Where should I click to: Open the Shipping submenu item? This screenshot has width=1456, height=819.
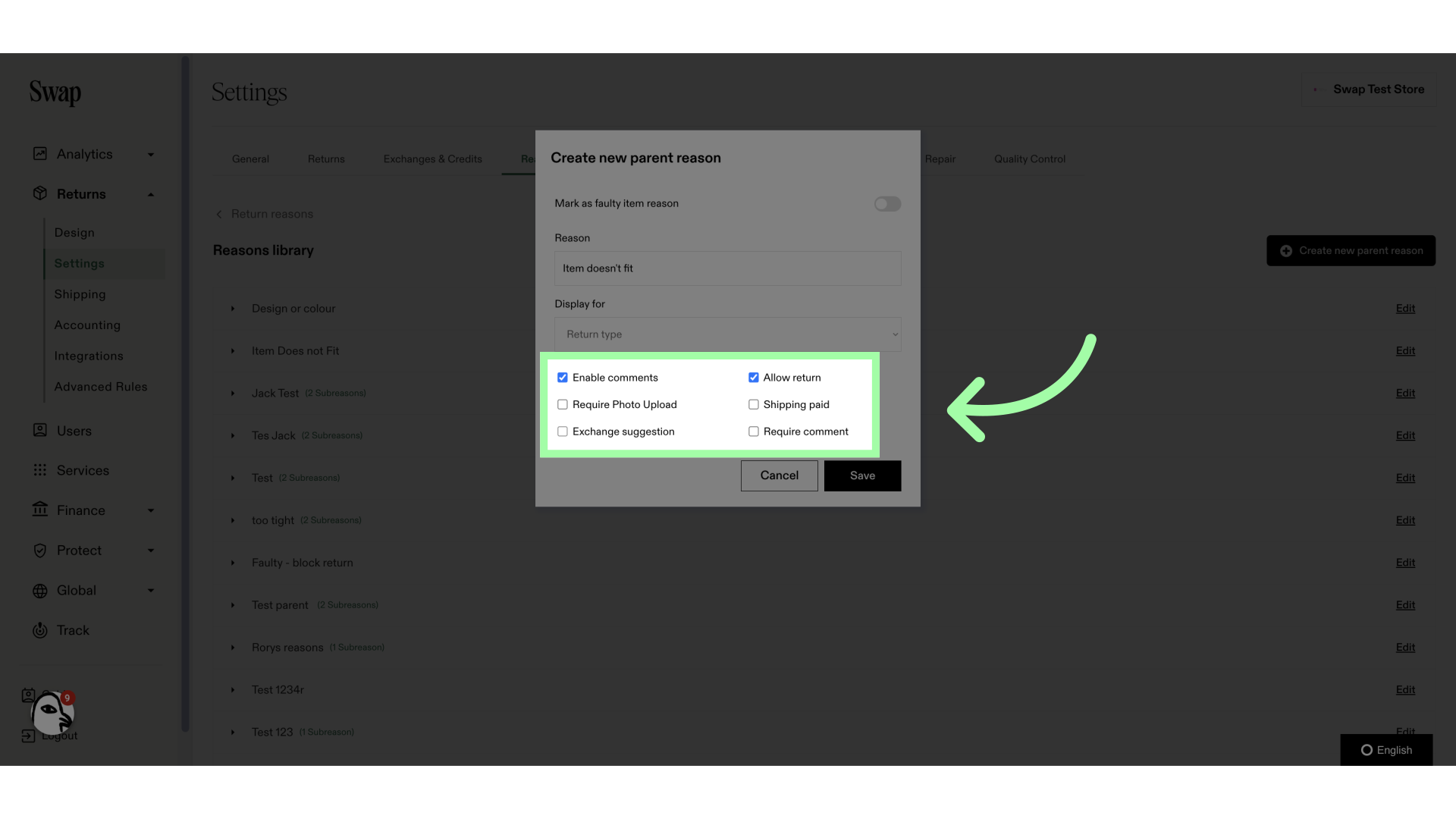pyautogui.click(x=80, y=294)
